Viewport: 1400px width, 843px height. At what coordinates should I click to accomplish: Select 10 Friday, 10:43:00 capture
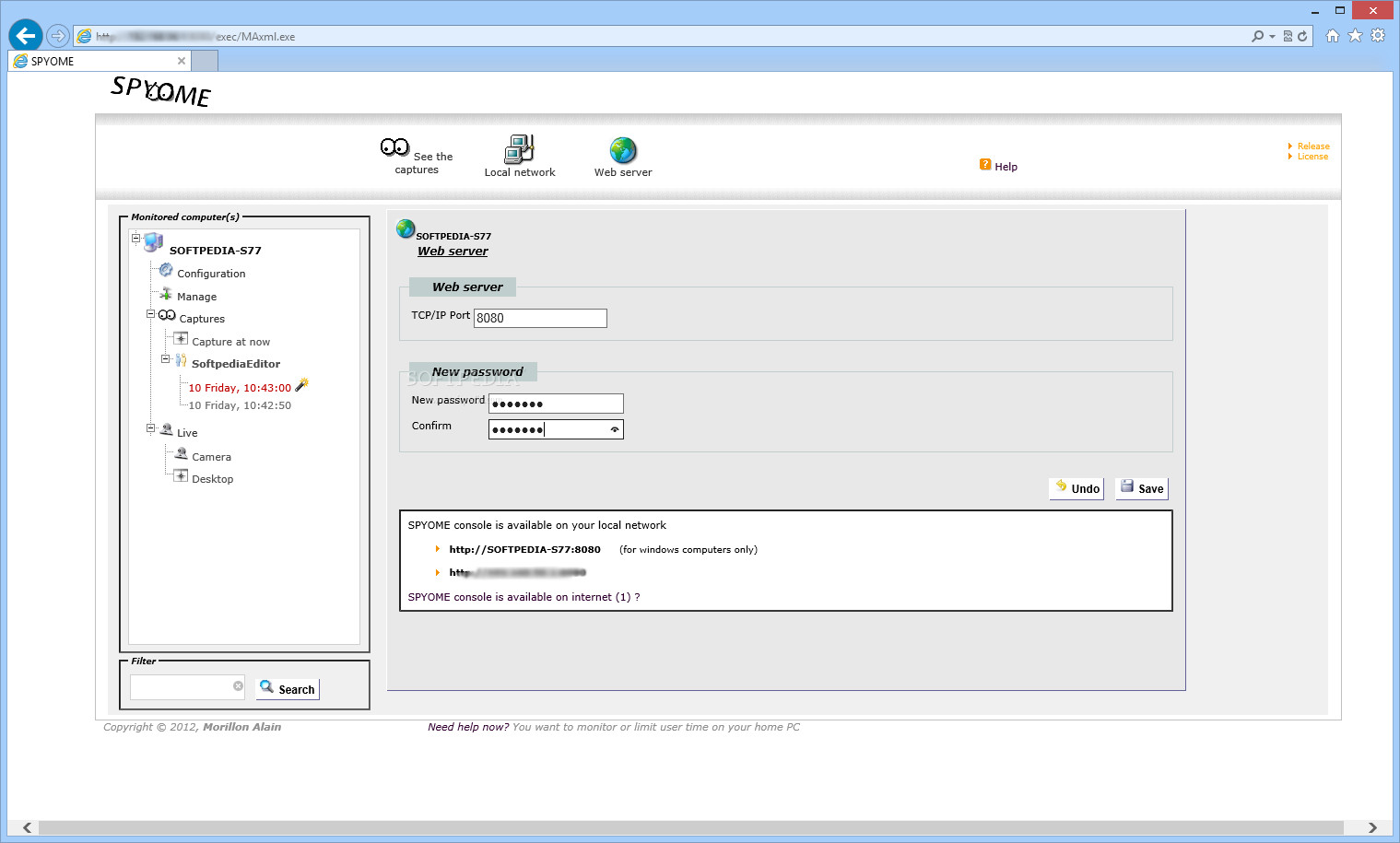(x=240, y=388)
